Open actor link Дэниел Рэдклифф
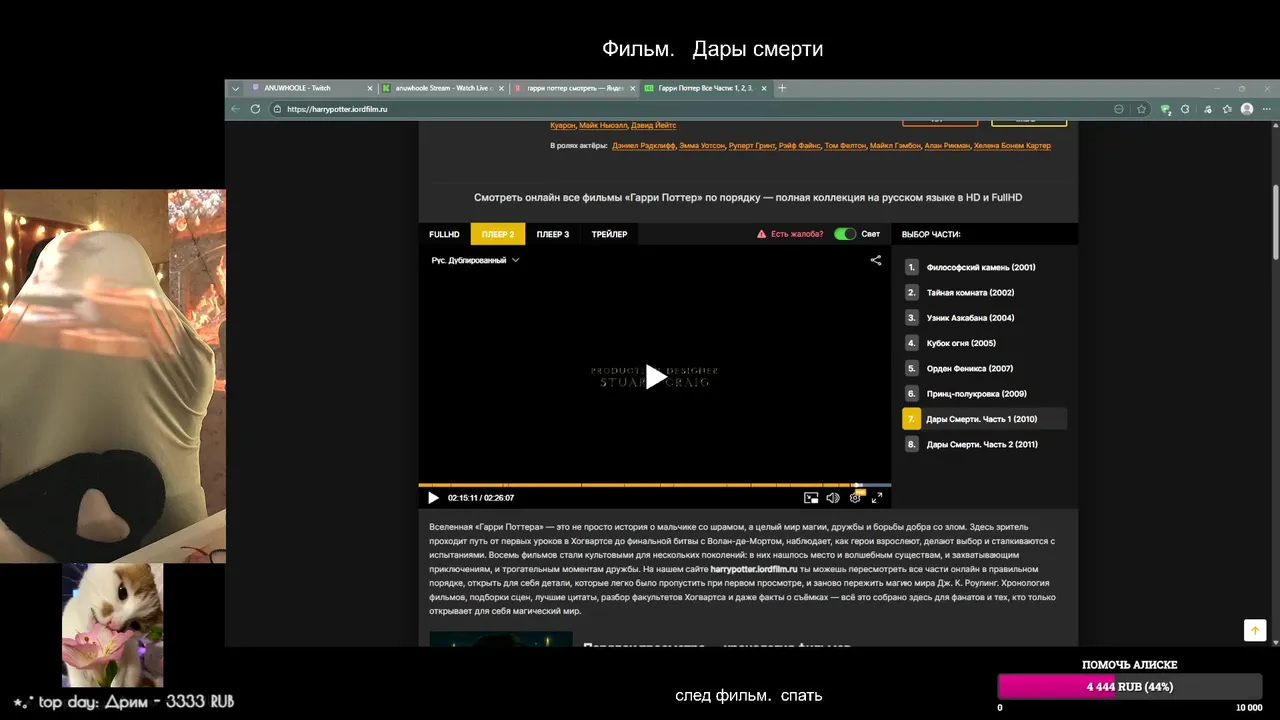This screenshot has height=720, width=1280. pos(643,146)
